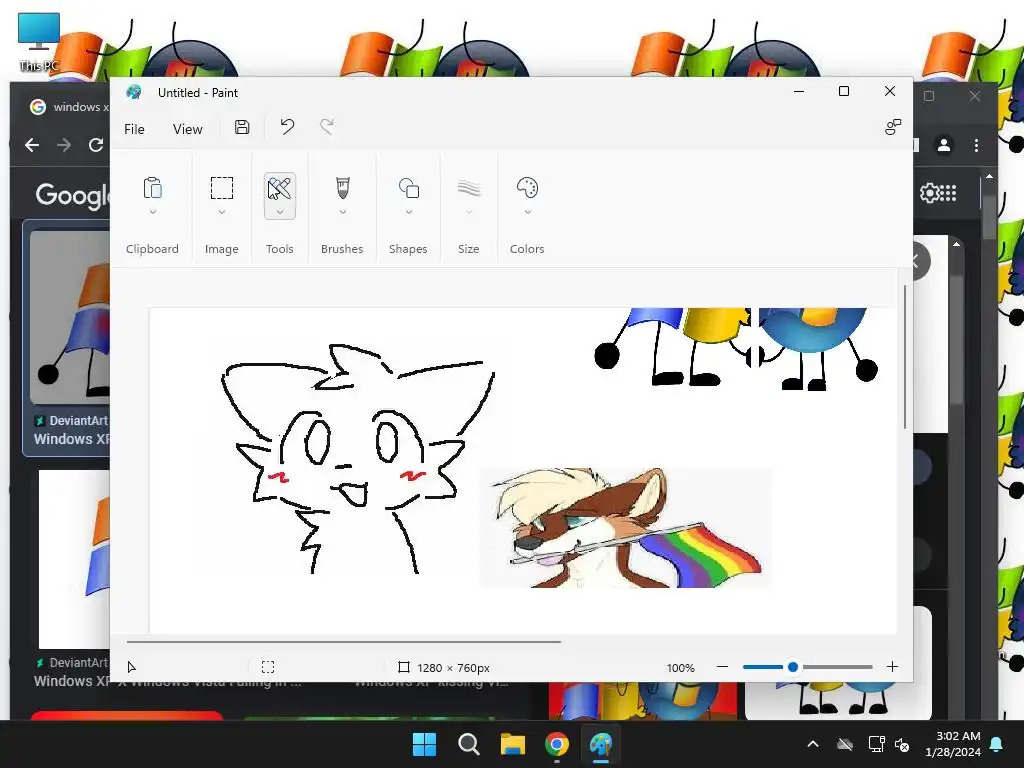
Task: Click the muted volume tray icon
Action: pyautogui.click(x=902, y=744)
